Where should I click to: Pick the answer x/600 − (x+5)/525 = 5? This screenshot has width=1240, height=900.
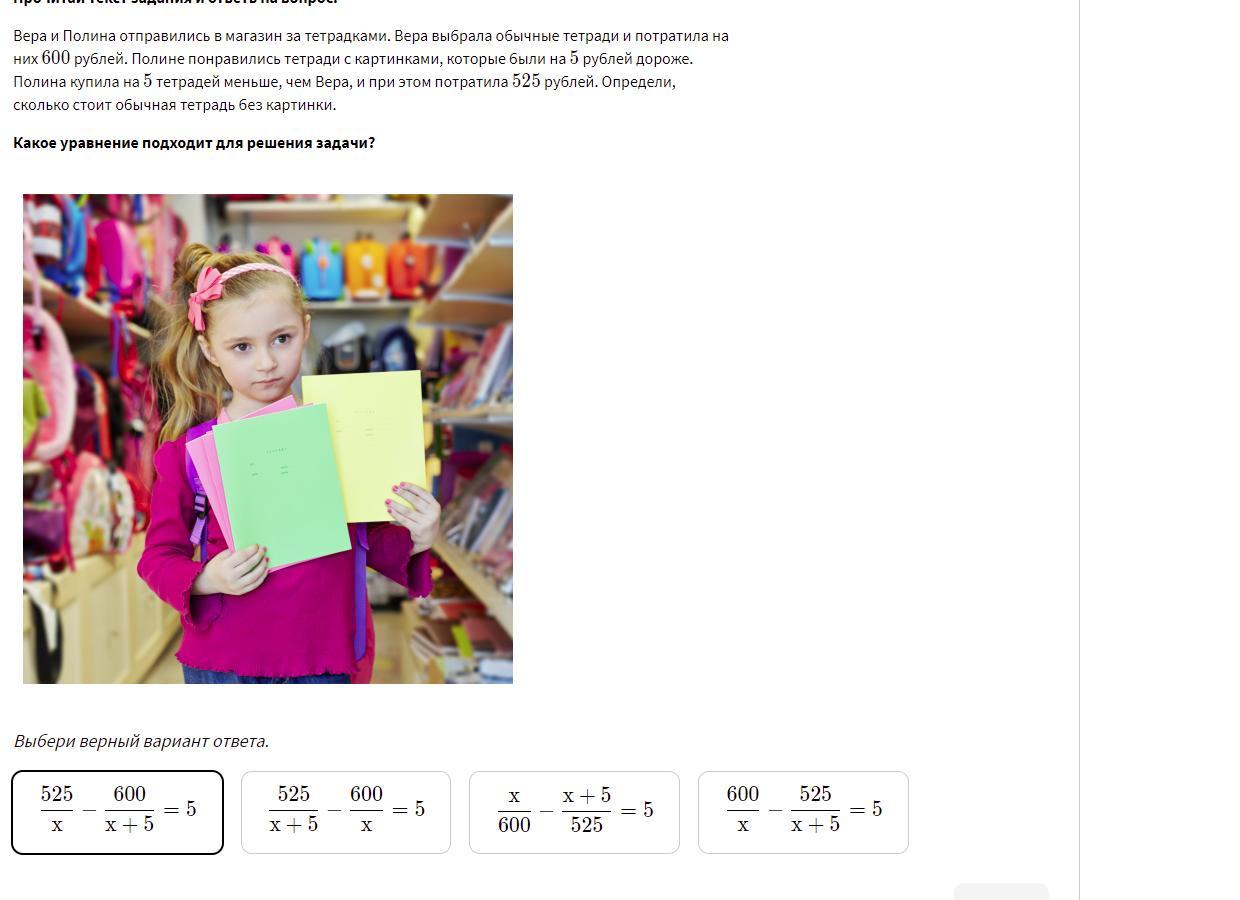click(574, 812)
